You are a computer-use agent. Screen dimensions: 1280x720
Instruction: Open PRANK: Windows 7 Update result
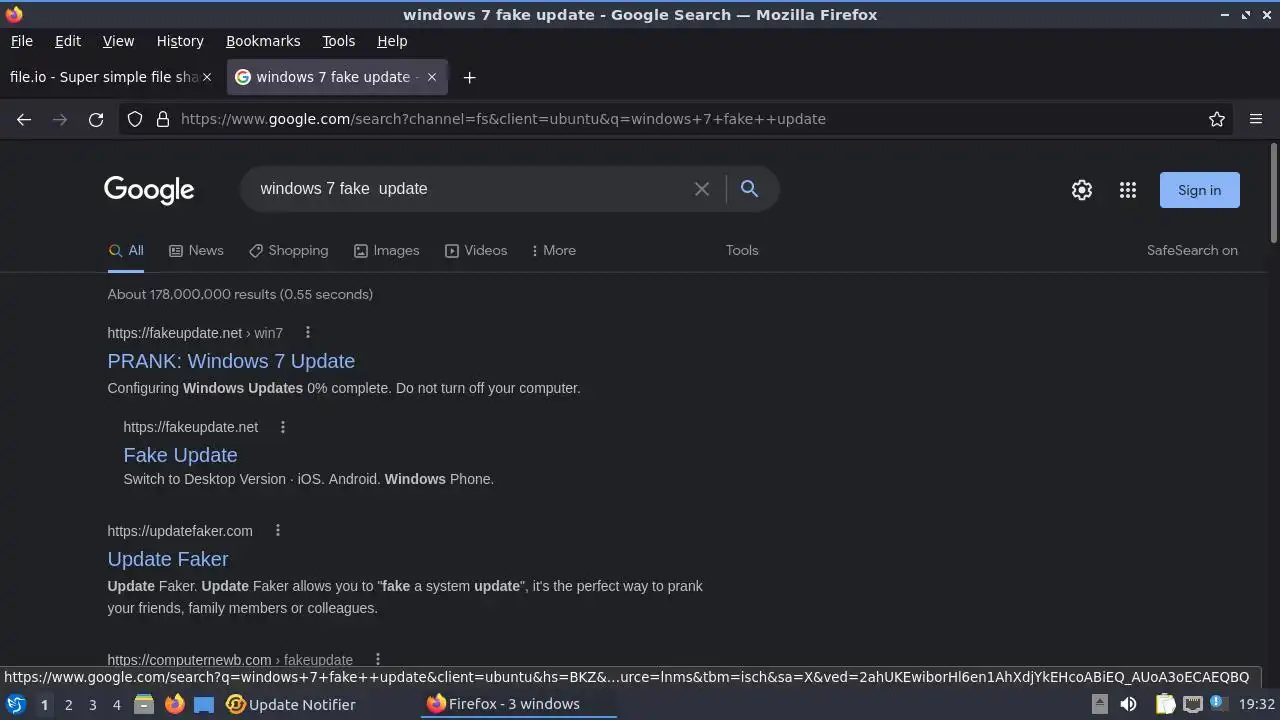tap(231, 361)
